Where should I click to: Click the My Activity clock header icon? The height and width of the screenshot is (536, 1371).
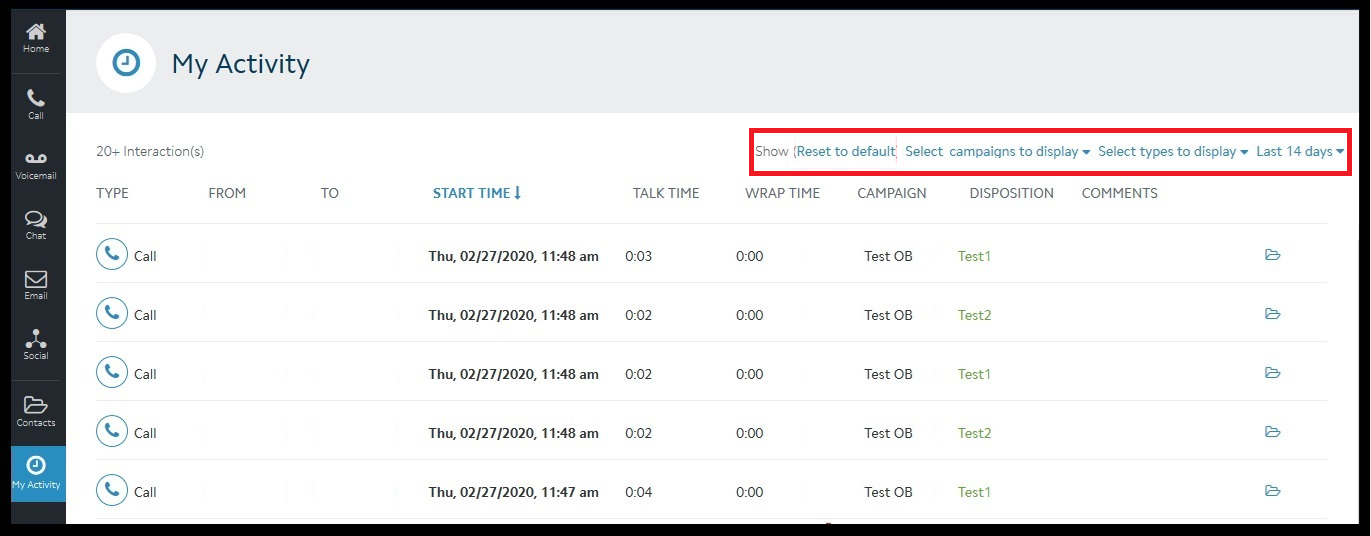[125, 63]
